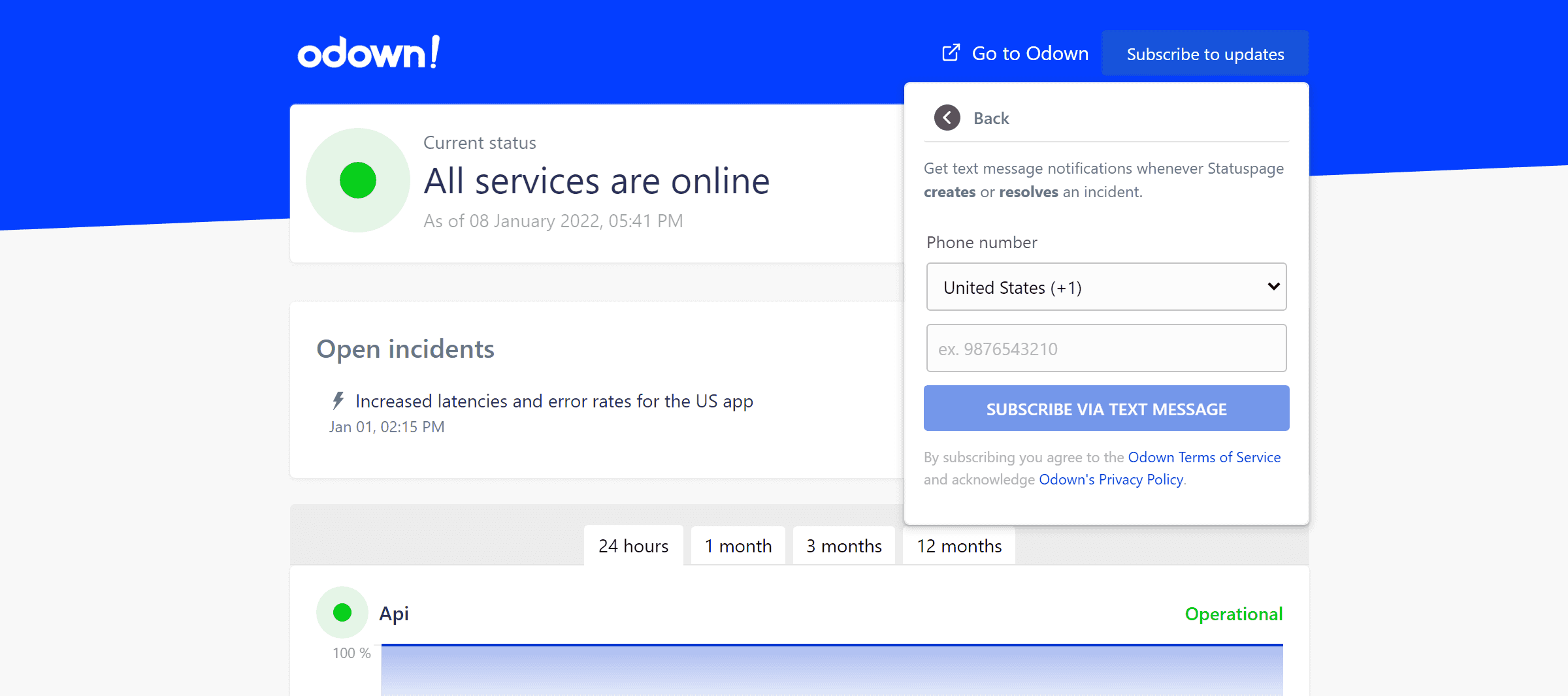This screenshot has width=1568, height=696.
Task: Focus the phone number input field
Action: tap(1106, 349)
